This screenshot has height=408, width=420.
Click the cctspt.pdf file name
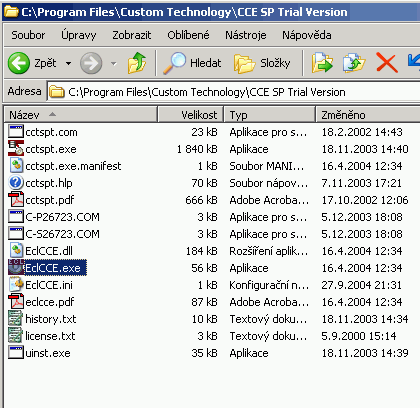[50, 200]
